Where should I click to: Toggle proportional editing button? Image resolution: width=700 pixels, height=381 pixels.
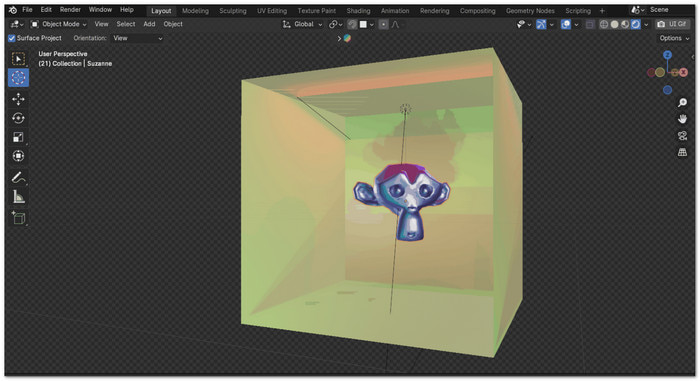tap(383, 25)
